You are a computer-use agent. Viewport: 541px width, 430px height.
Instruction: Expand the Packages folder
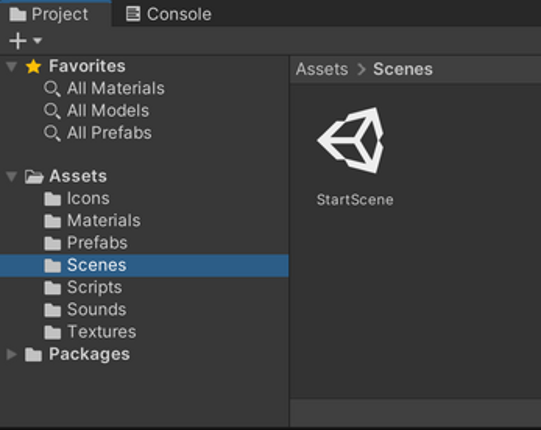coord(11,354)
